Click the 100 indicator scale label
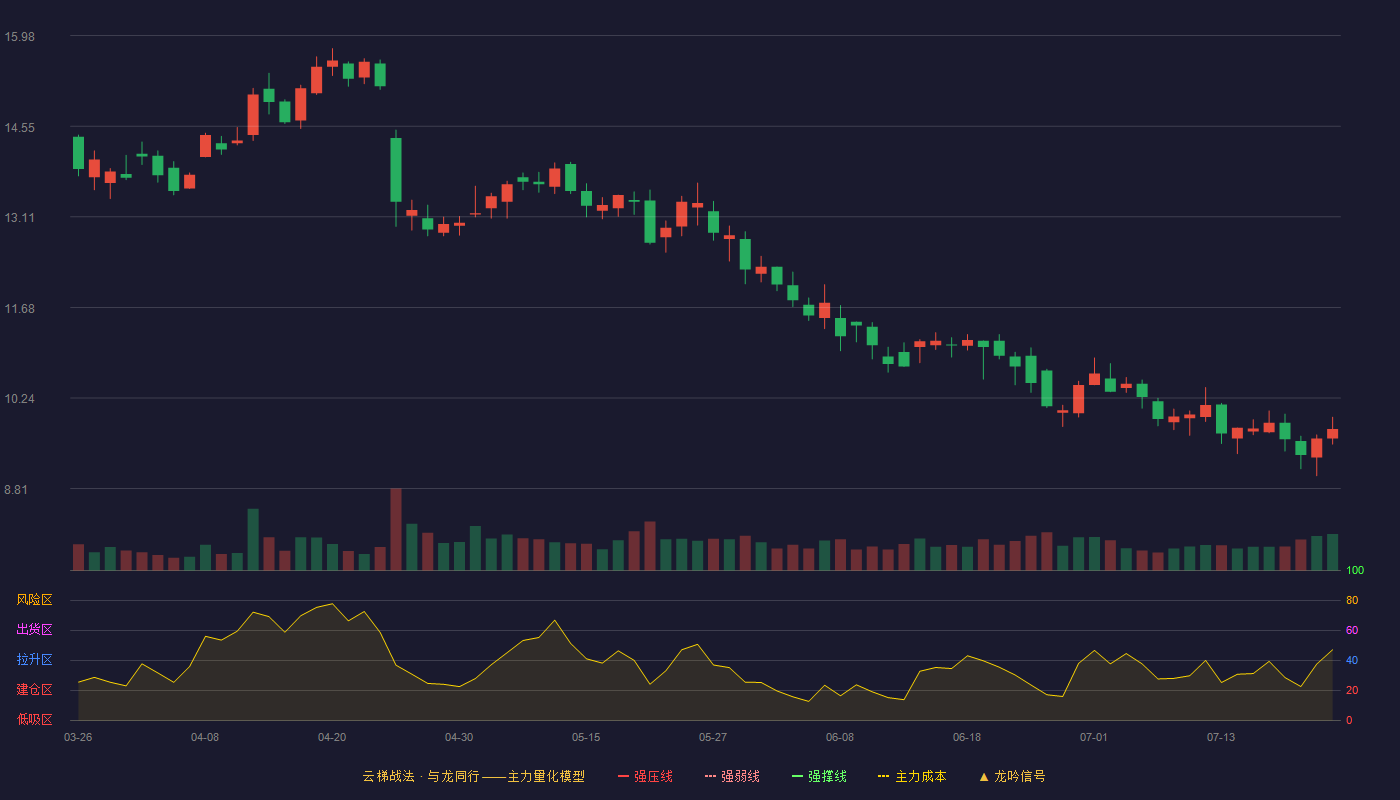This screenshot has width=1400, height=800. 1355,571
